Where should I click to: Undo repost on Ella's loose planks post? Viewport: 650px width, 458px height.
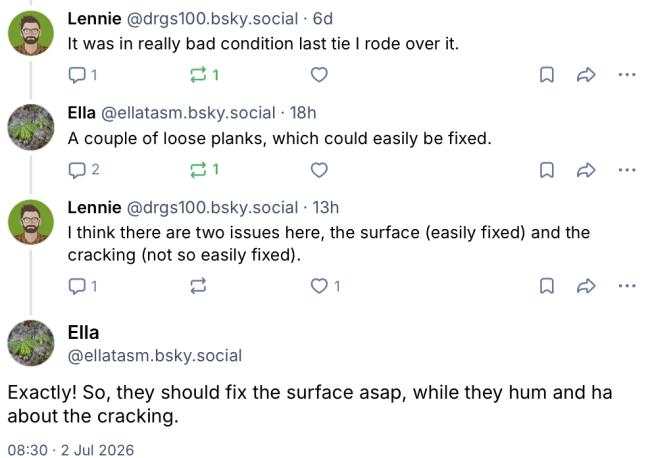(x=204, y=170)
